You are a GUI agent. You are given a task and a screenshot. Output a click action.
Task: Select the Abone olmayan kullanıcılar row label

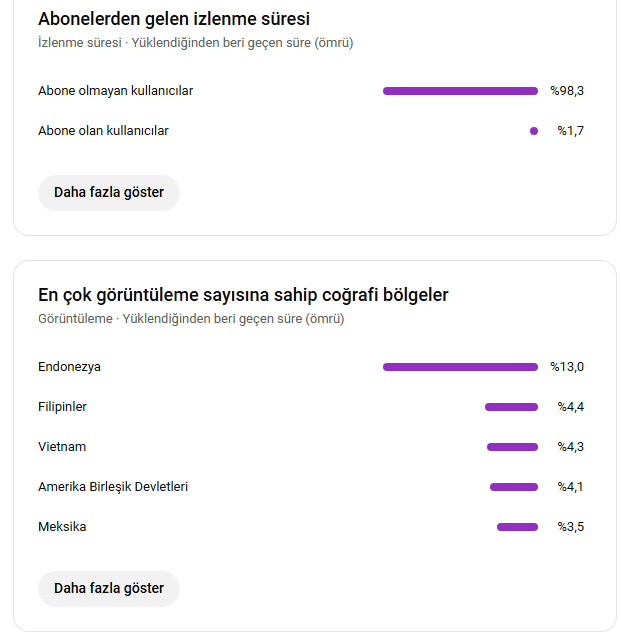[115, 90]
